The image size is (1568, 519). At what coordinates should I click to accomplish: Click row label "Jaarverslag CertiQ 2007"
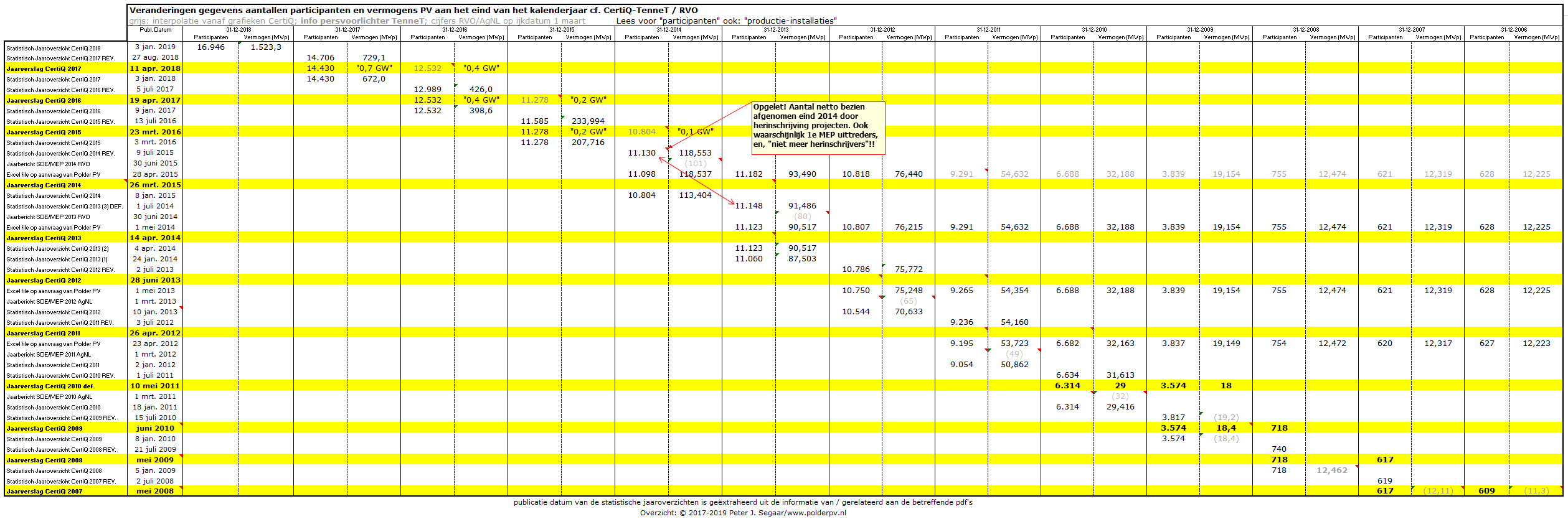(44, 492)
